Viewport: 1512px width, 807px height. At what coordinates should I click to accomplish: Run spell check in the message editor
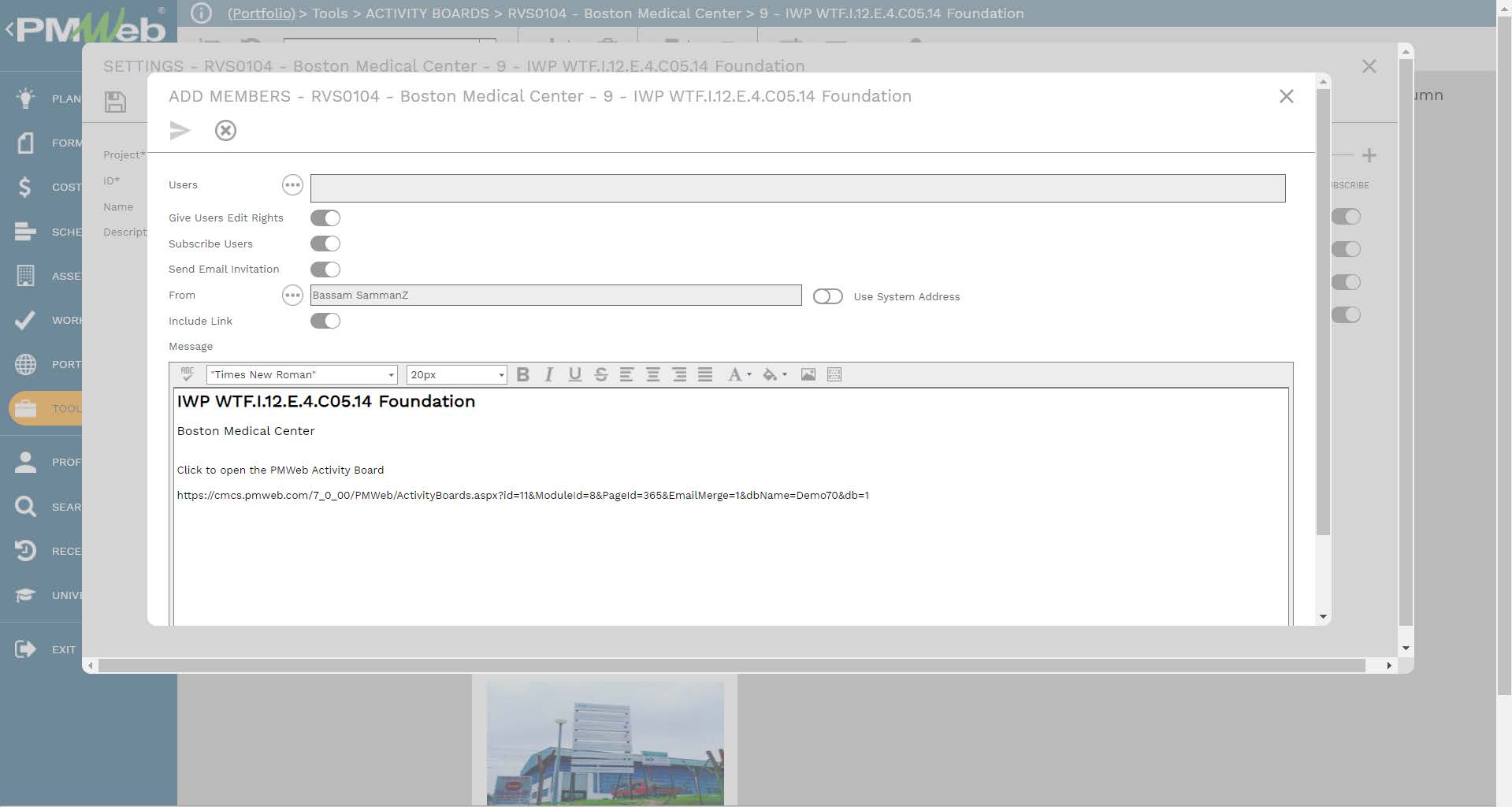click(x=187, y=374)
